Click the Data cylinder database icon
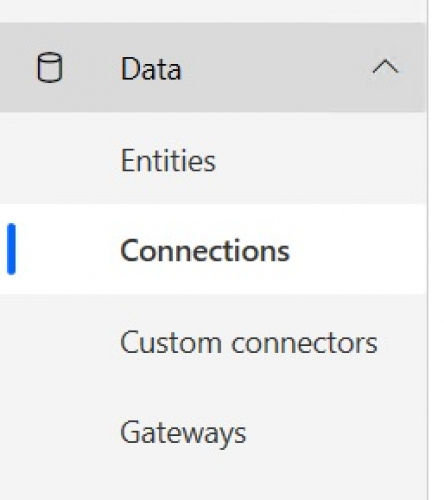444x500 pixels. (49, 68)
